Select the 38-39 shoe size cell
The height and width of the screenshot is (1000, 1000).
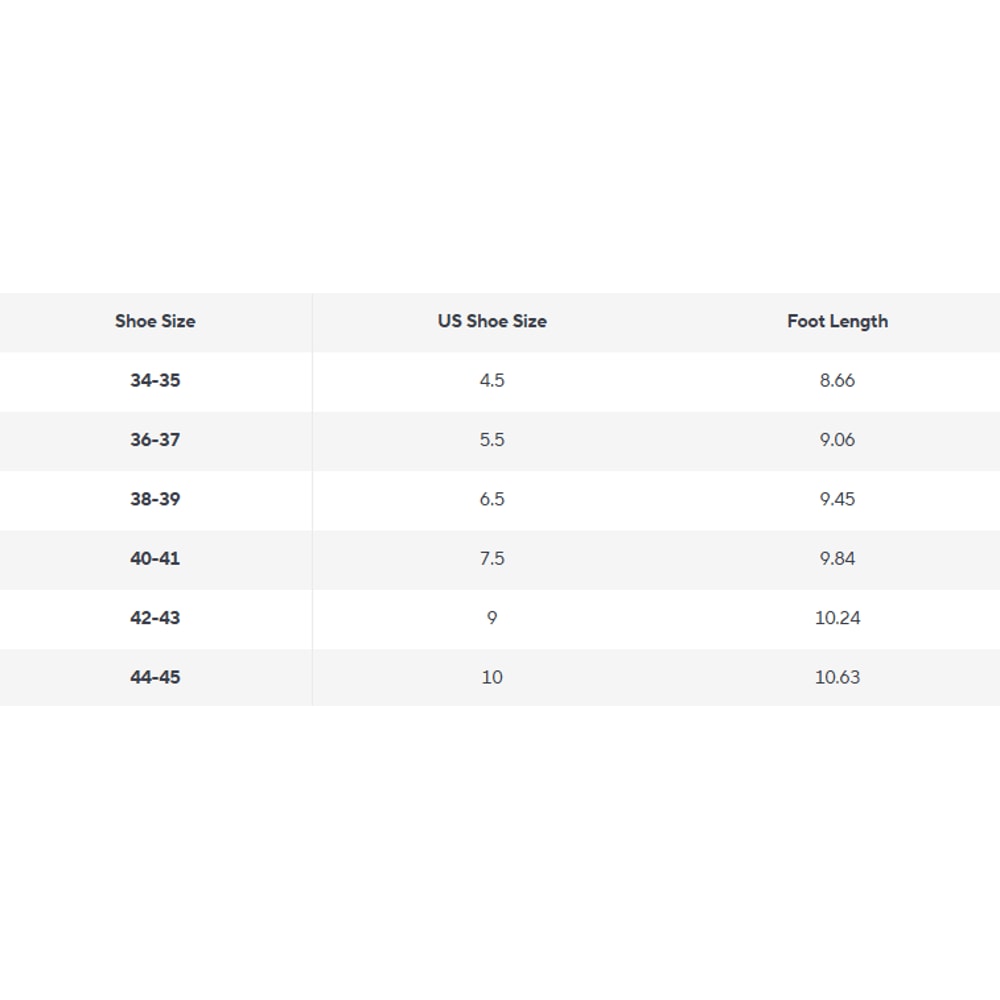pyautogui.click(x=155, y=499)
